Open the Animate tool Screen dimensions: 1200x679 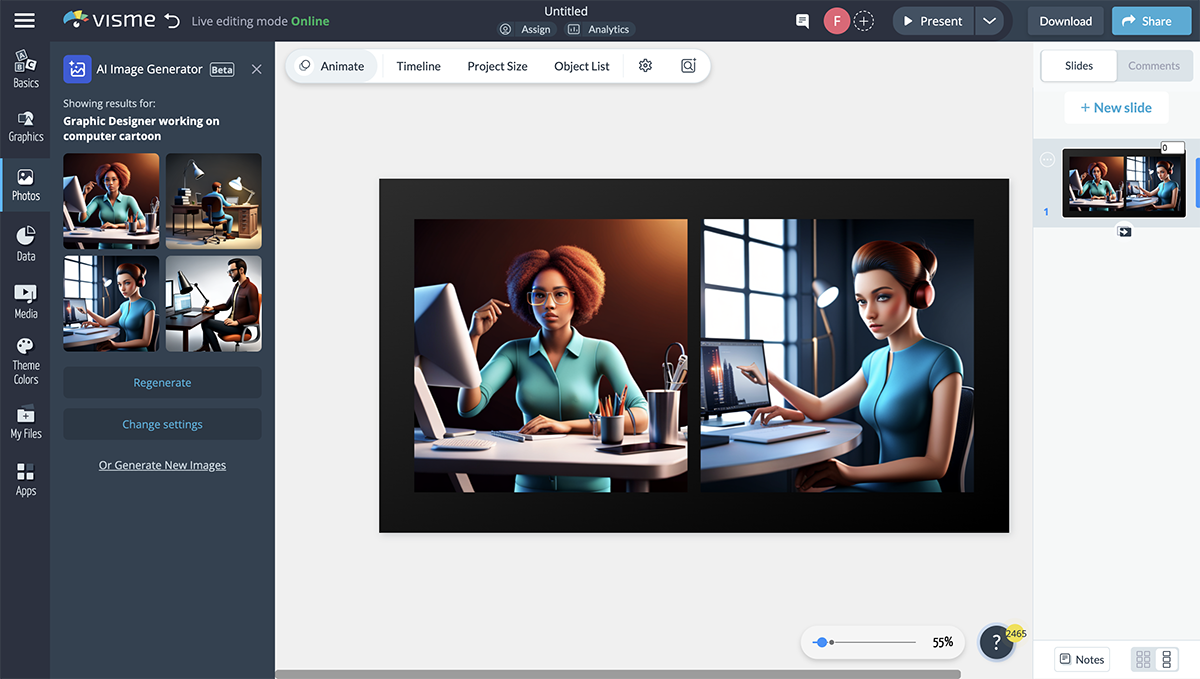pyautogui.click(x=332, y=66)
